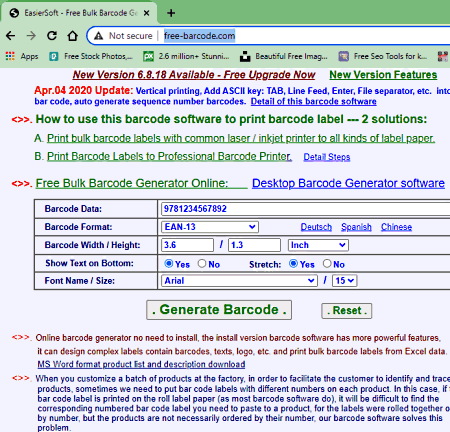This screenshot has height=432, width=450.
Task: Click the Reset button
Action: tap(347, 311)
